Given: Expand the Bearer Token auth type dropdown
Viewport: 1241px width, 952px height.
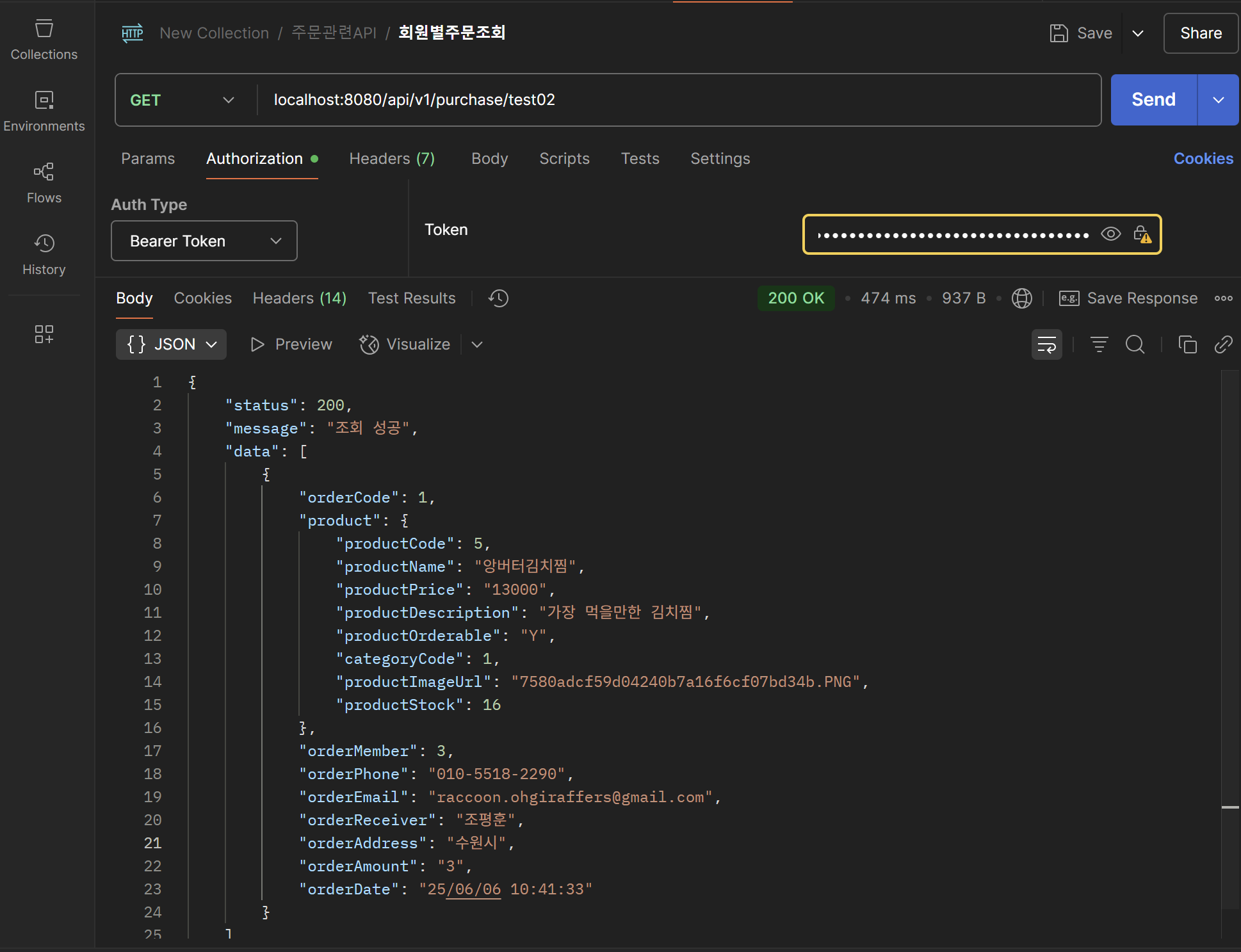Looking at the screenshot, I should click(204, 241).
